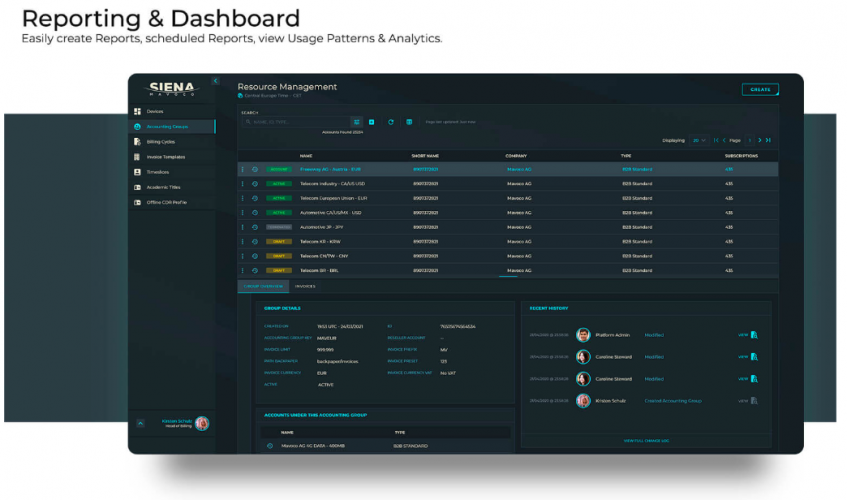
Task: Collapse the sidebar with the chevron button
Action: [x=215, y=80]
